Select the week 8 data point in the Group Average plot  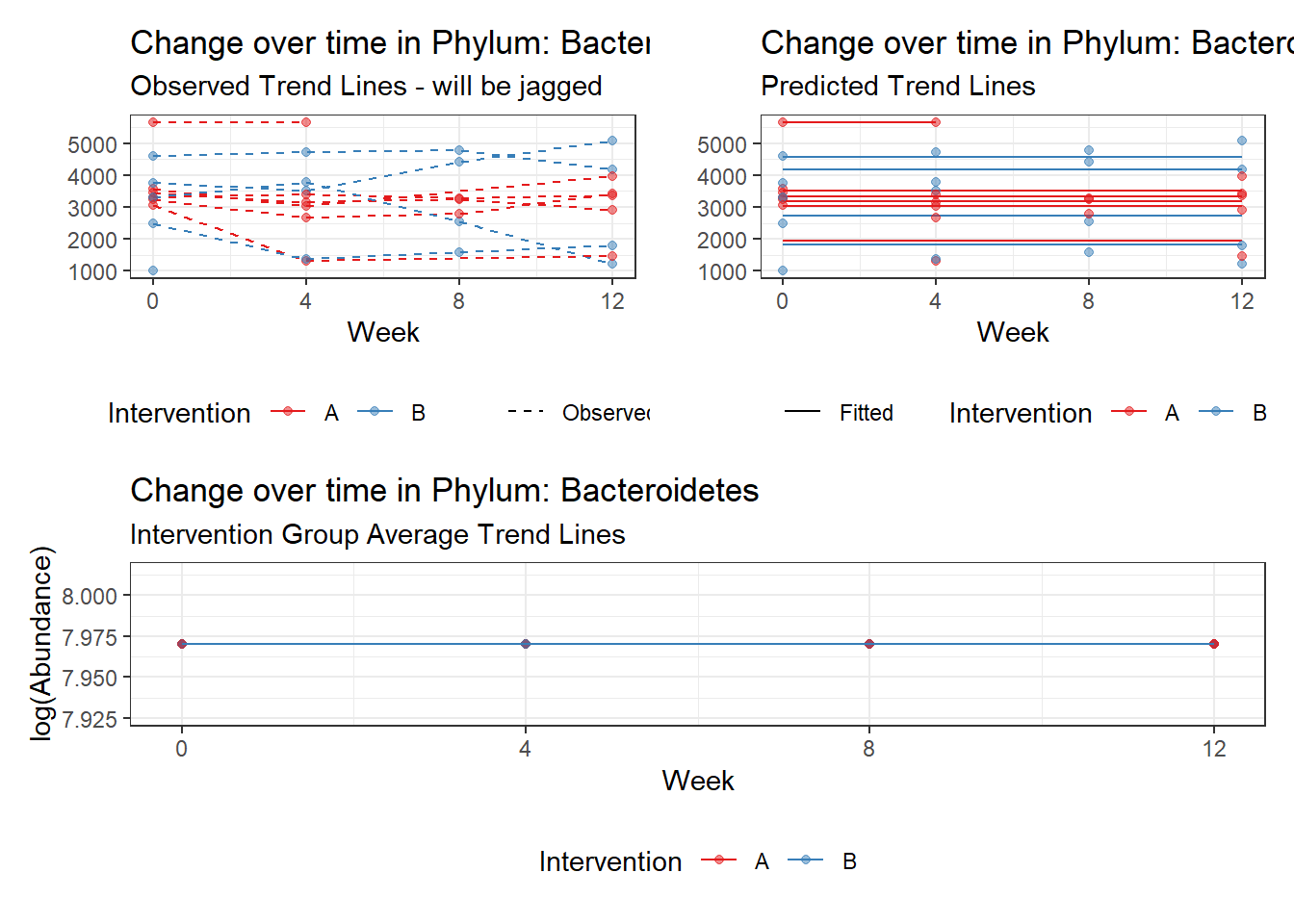coord(869,644)
